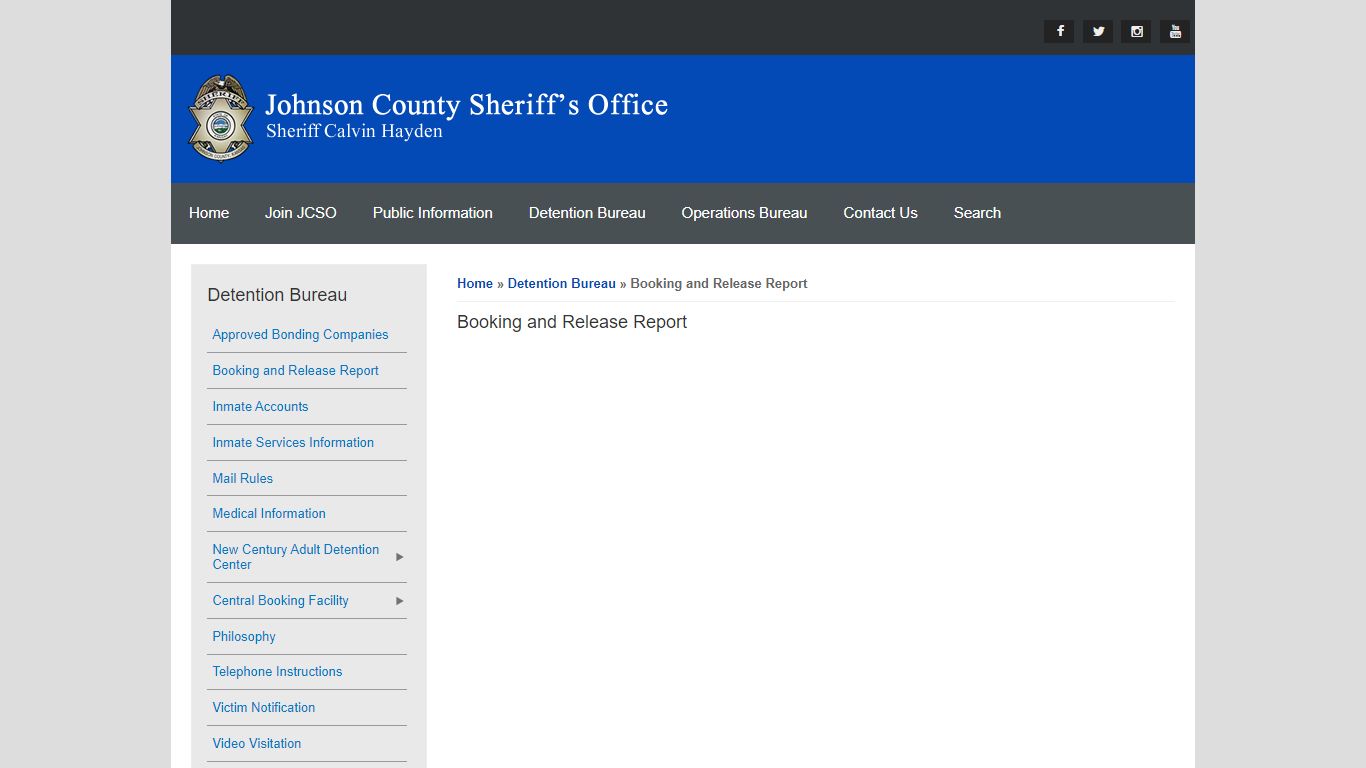Open the Philosophy sidebar link

coord(243,637)
